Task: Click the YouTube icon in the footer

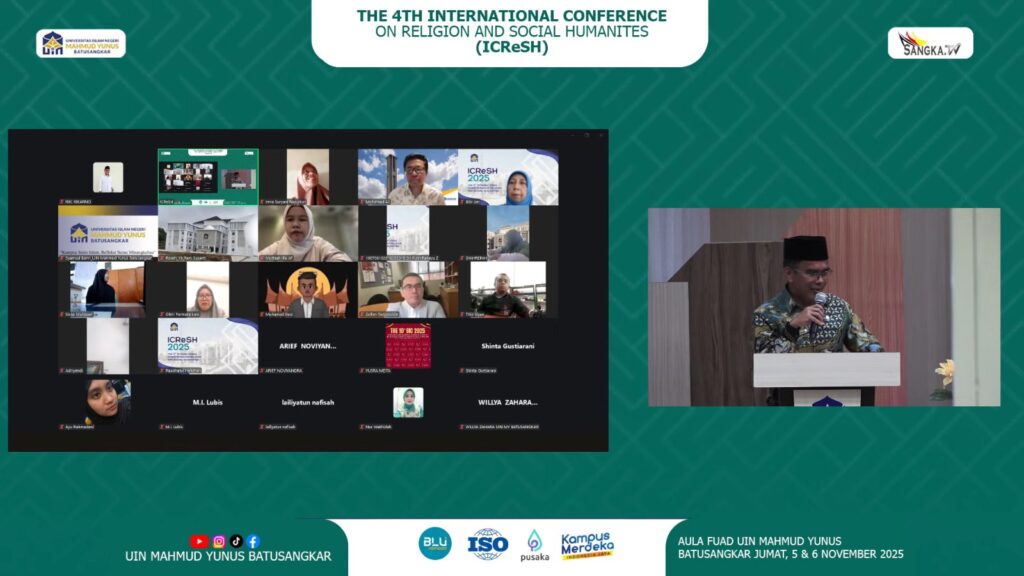Action: [198, 541]
